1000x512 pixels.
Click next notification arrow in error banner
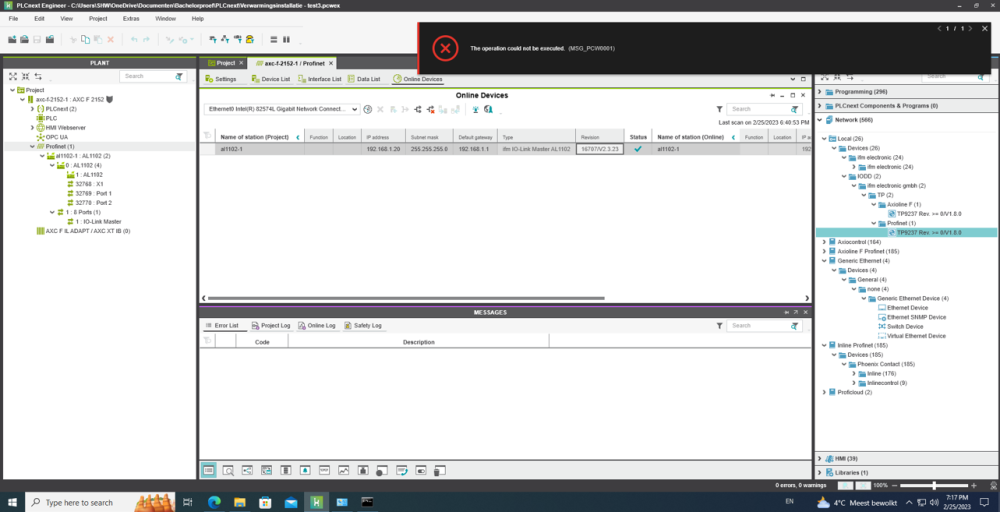point(971,28)
